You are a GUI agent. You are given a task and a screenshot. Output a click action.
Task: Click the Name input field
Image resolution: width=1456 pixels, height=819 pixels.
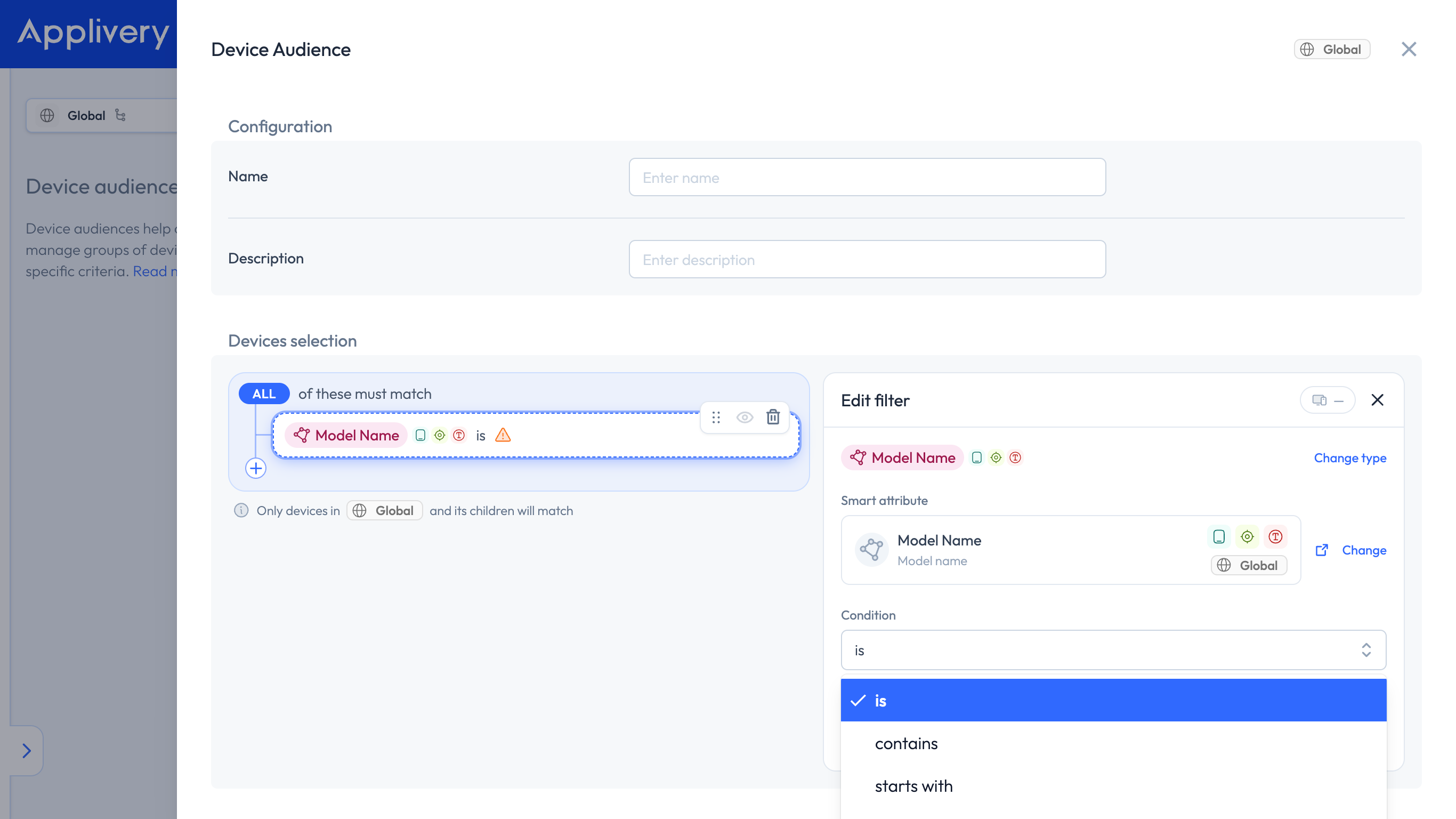point(867,177)
